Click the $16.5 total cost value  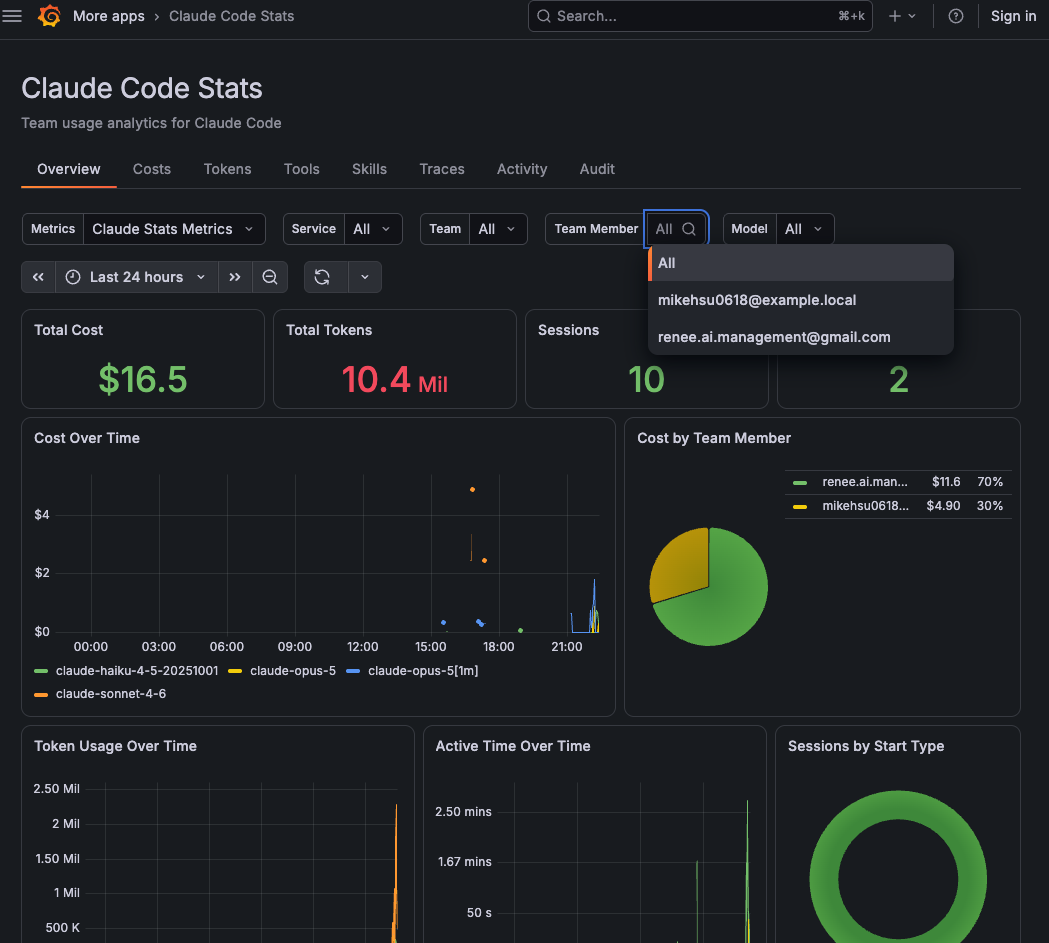pyautogui.click(x=142, y=379)
